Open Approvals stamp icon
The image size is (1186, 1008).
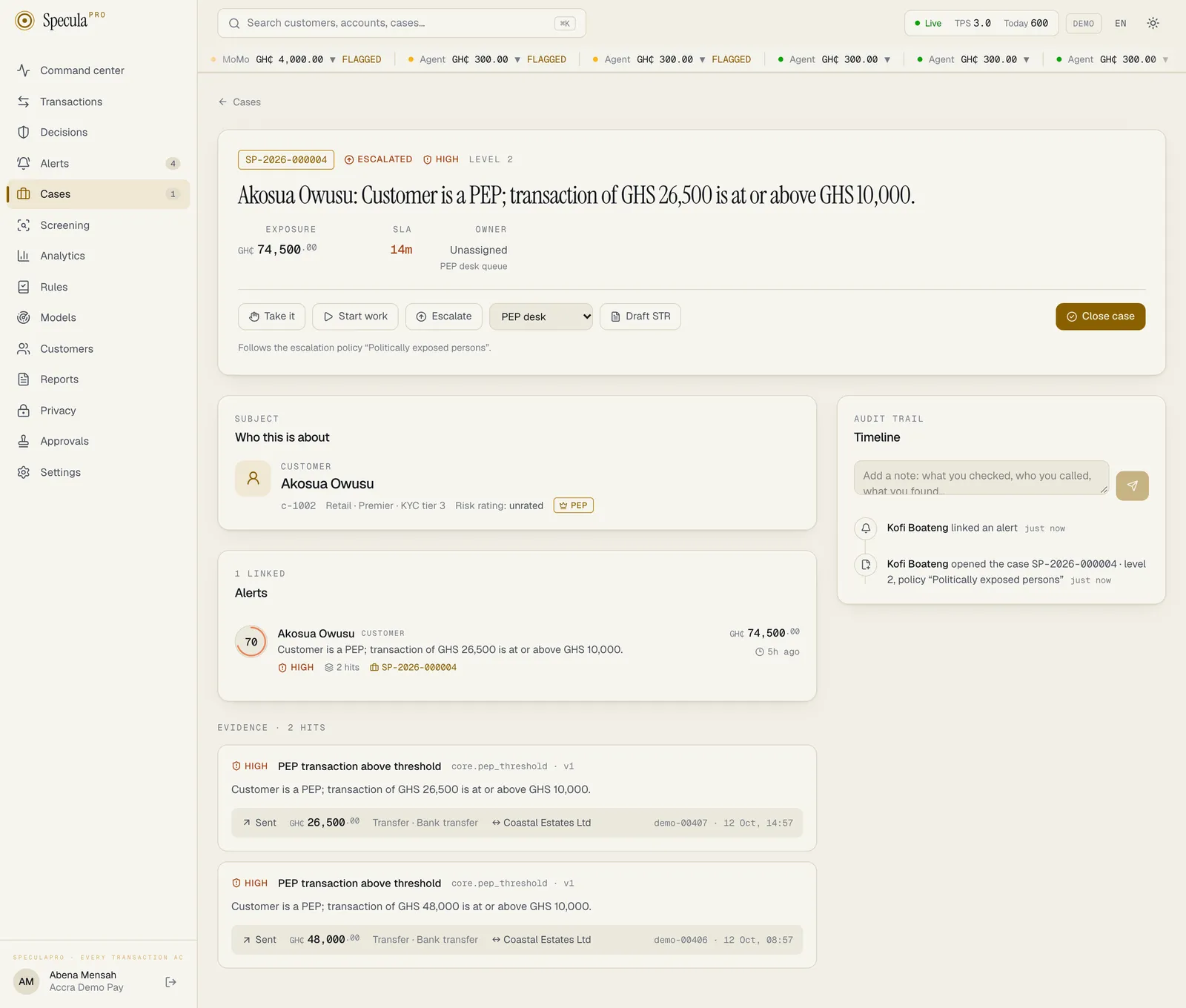point(24,441)
